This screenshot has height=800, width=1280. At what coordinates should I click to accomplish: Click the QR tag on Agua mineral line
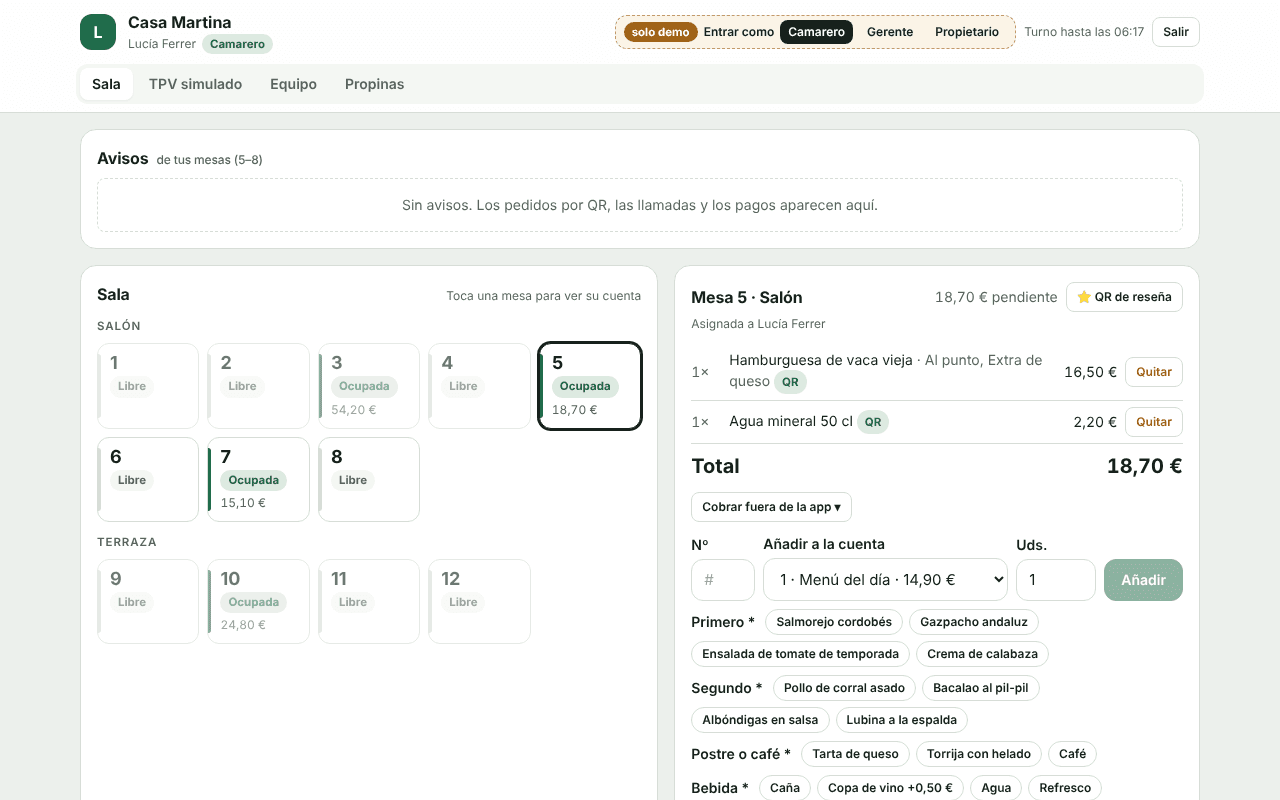[873, 422]
